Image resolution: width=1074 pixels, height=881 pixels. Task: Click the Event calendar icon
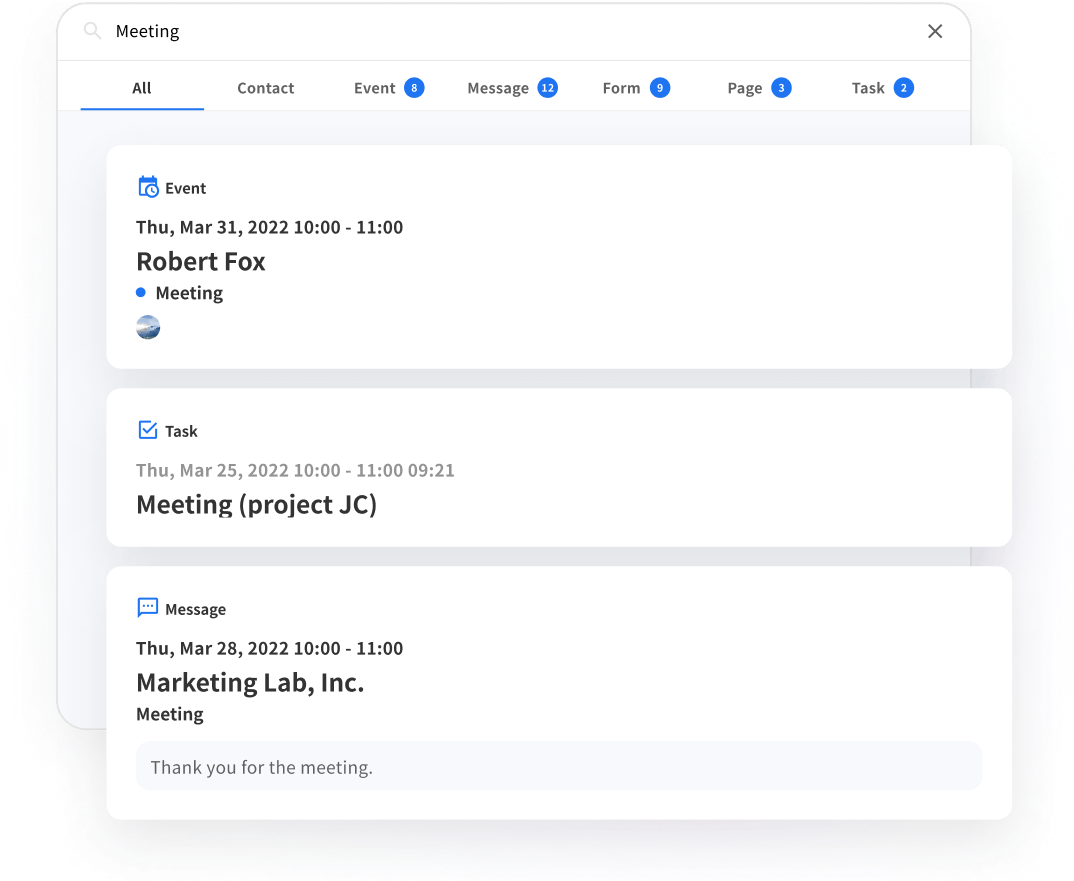tap(148, 187)
